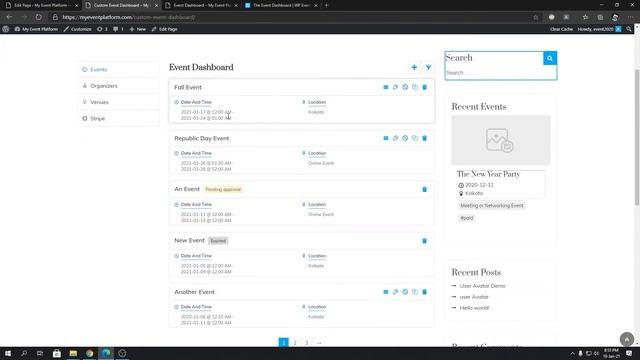Open the user Avatar post
This screenshot has height=360, width=640.
pos(474,297)
